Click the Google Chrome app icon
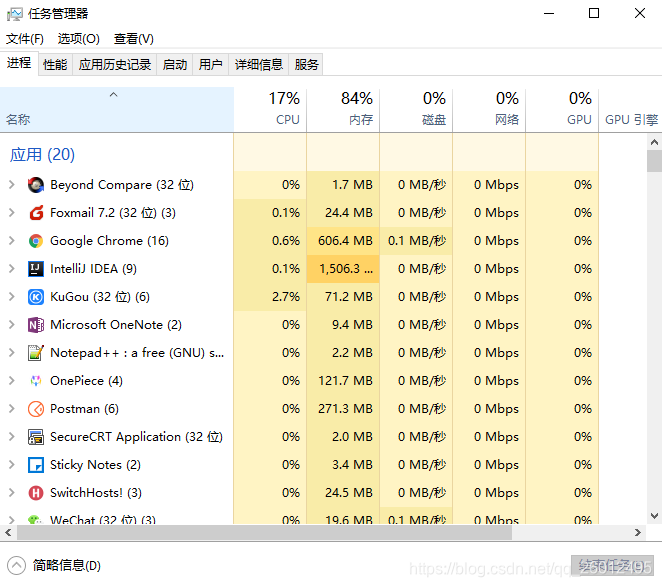 coord(36,241)
